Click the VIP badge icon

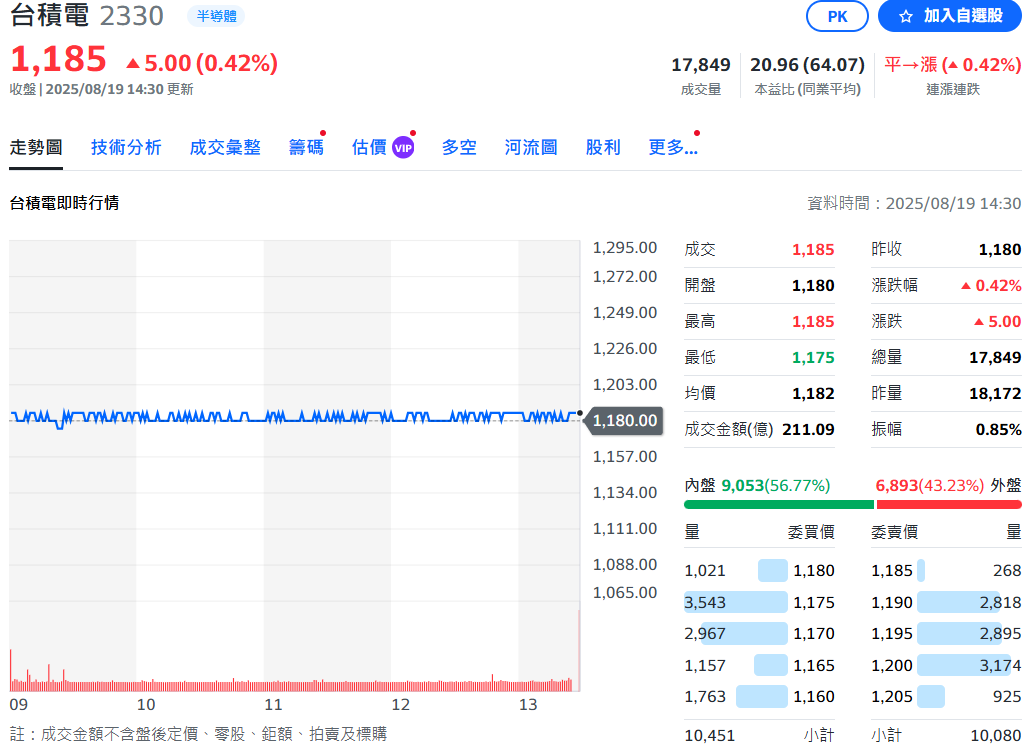(x=403, y=148)
